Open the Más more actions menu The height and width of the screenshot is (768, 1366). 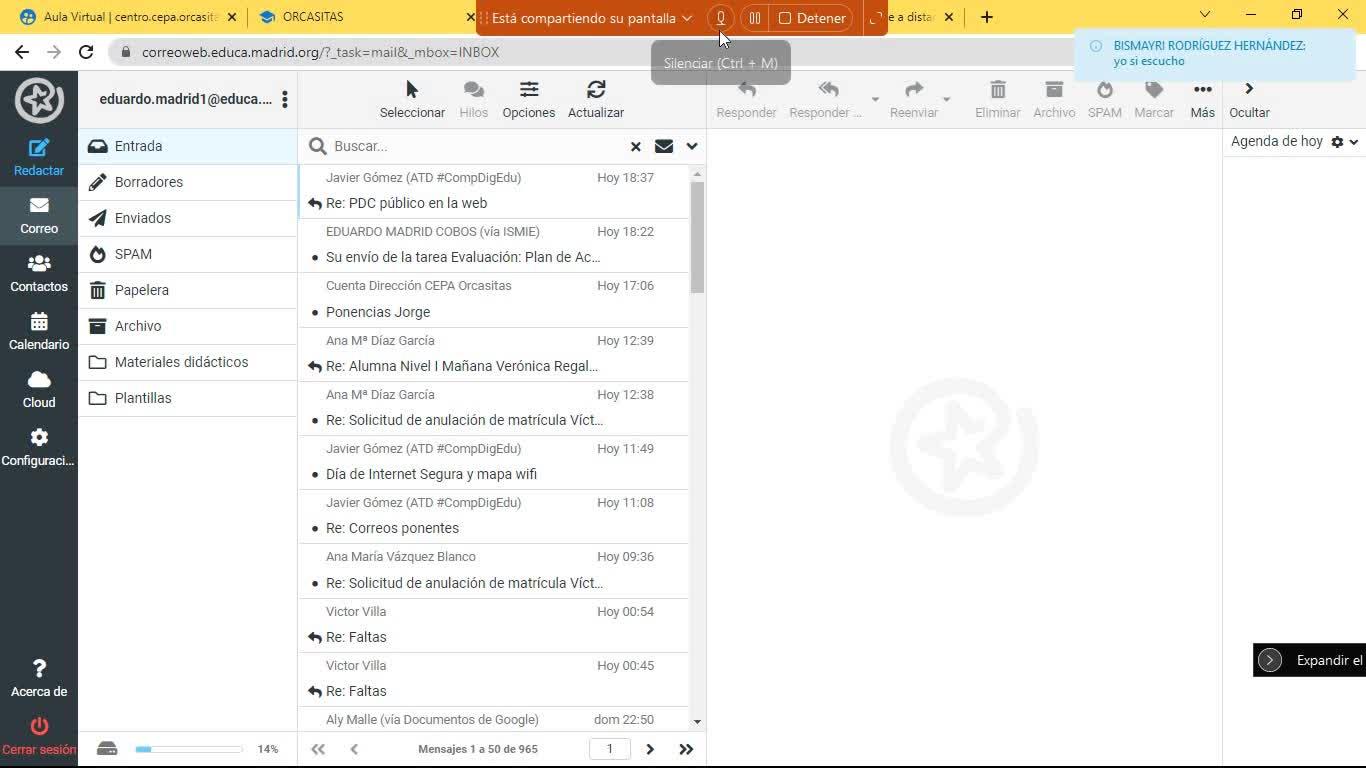coord(1203,99)
